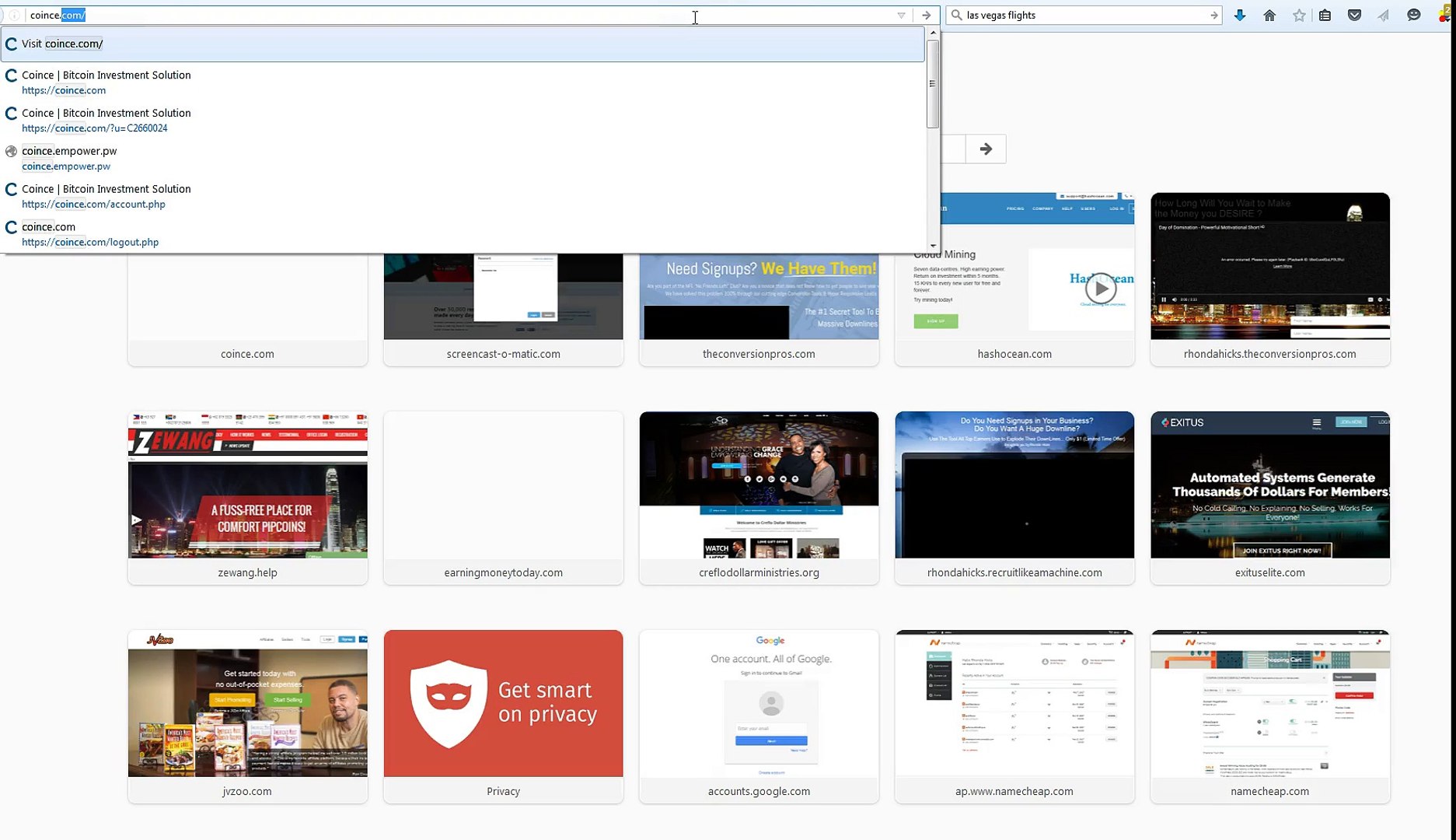1456x840 pixels.
Task: Open the hashocean.com tile
Action: (x=1014, y=279)
